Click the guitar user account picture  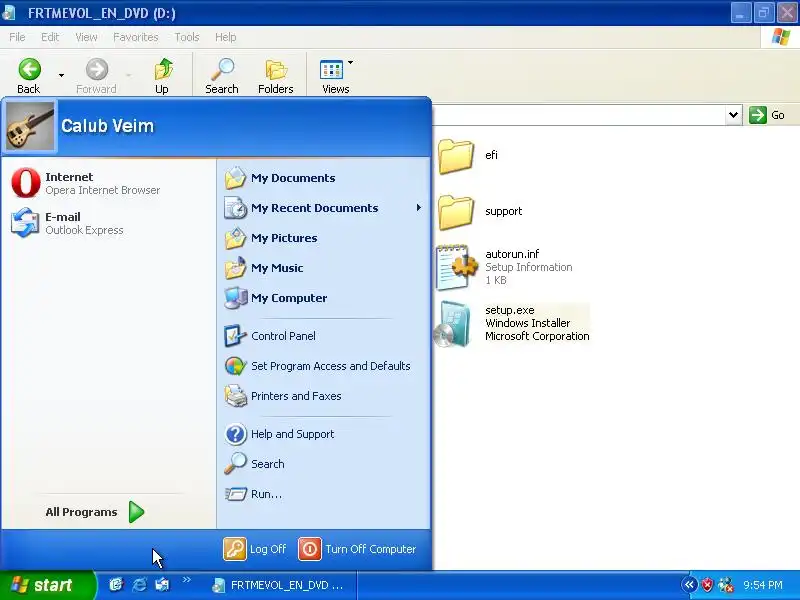pyautogui.click(x=30, y=126)
